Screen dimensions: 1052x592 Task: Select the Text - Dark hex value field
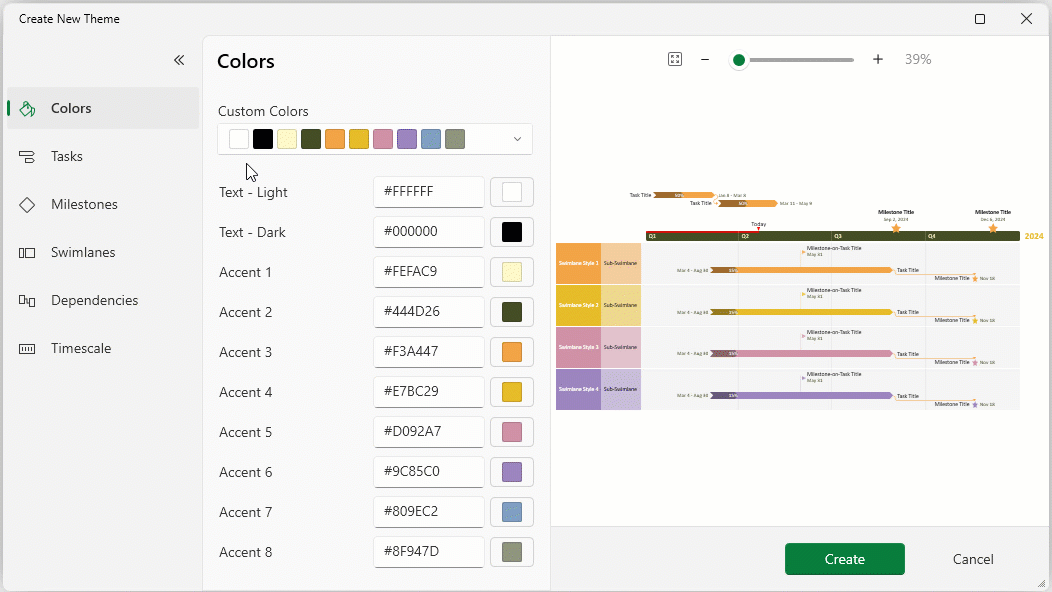428,231
